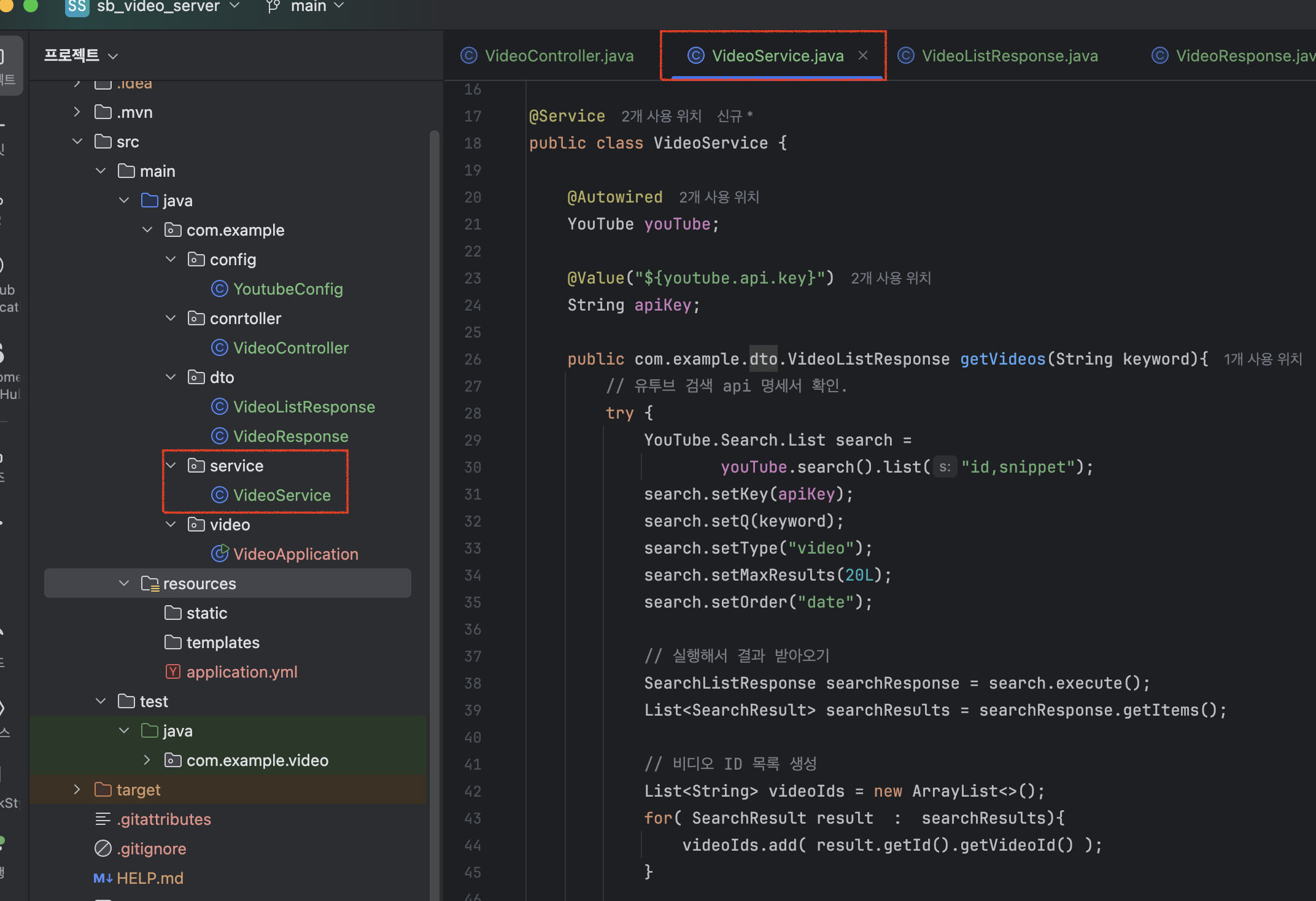
Task: Collapse the src folder
Action: pos(77,142)
